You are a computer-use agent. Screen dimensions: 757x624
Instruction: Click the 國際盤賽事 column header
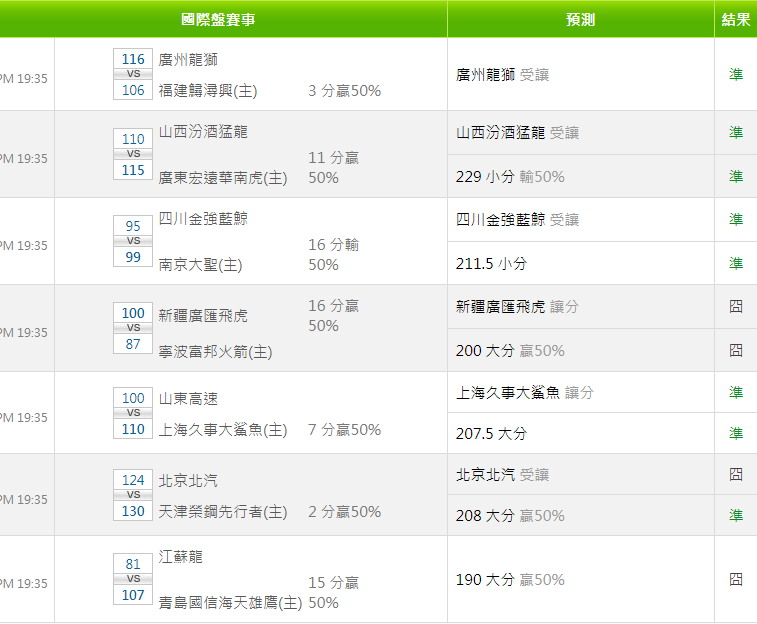[218, 19]
